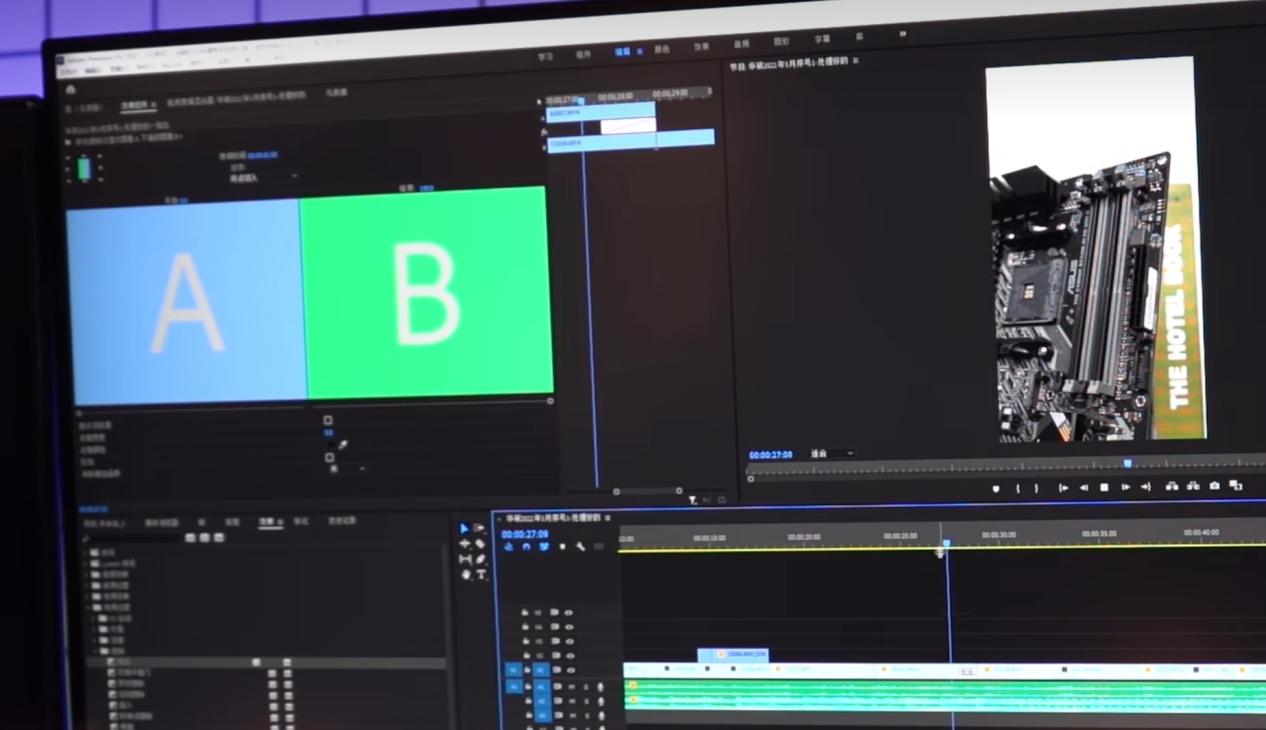Open the Color workspace tab
1266x730 pixels.
(x=662, y=50)
